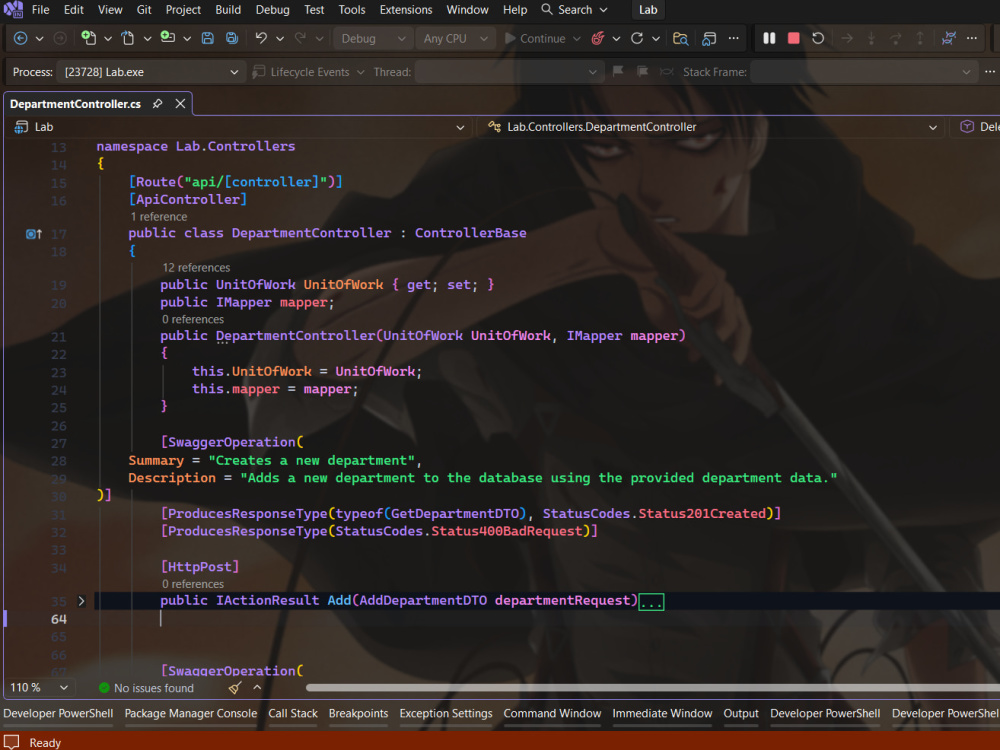Open the Tools menu

(x=351, y=10)
